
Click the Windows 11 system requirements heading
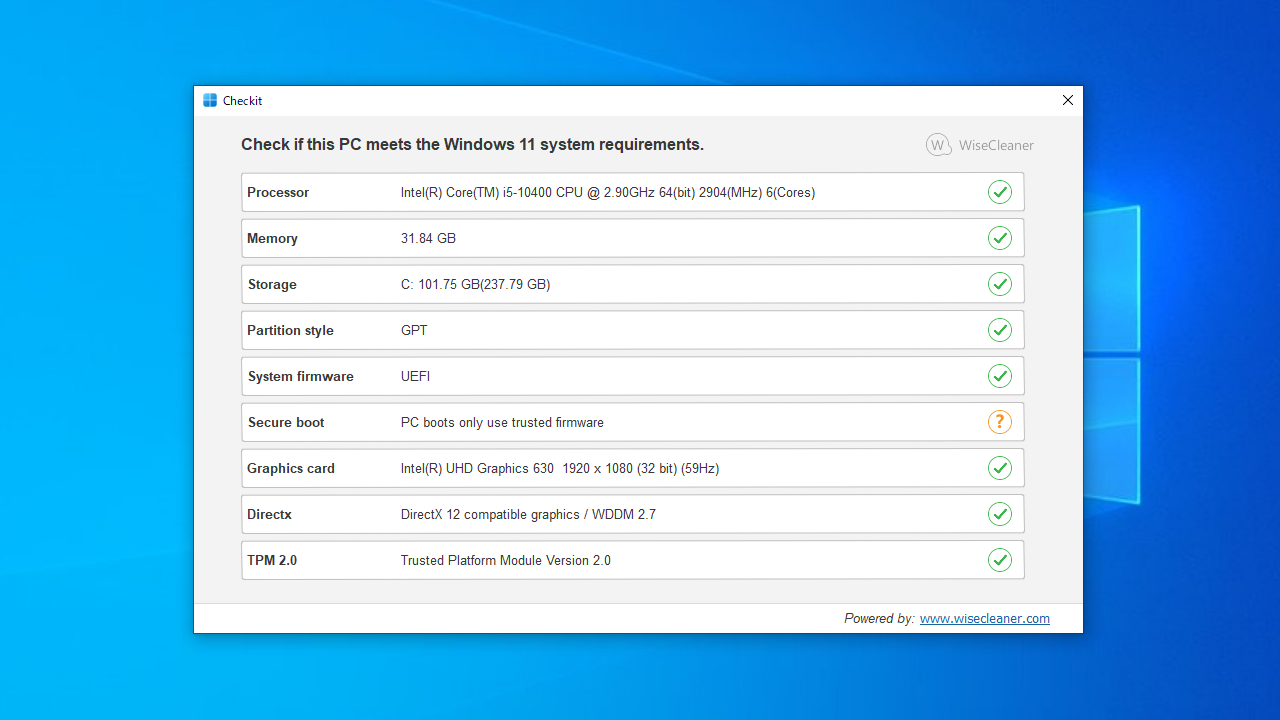pos(472,145)
